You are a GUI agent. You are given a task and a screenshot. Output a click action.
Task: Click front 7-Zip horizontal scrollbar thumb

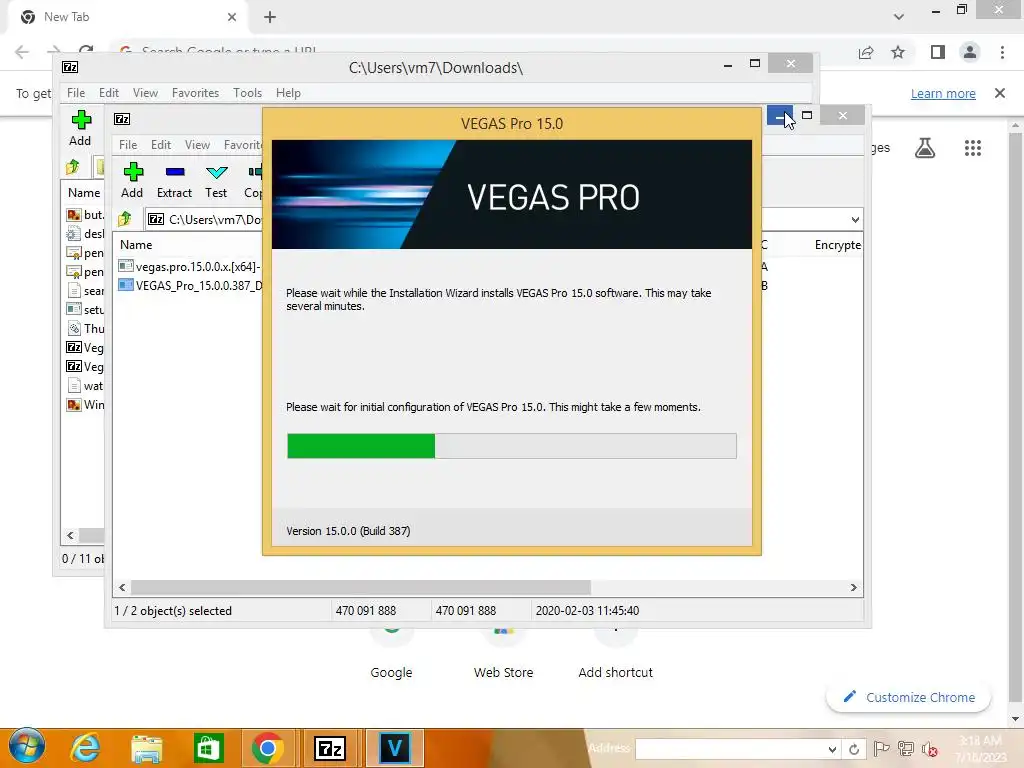tap(360, 587)
